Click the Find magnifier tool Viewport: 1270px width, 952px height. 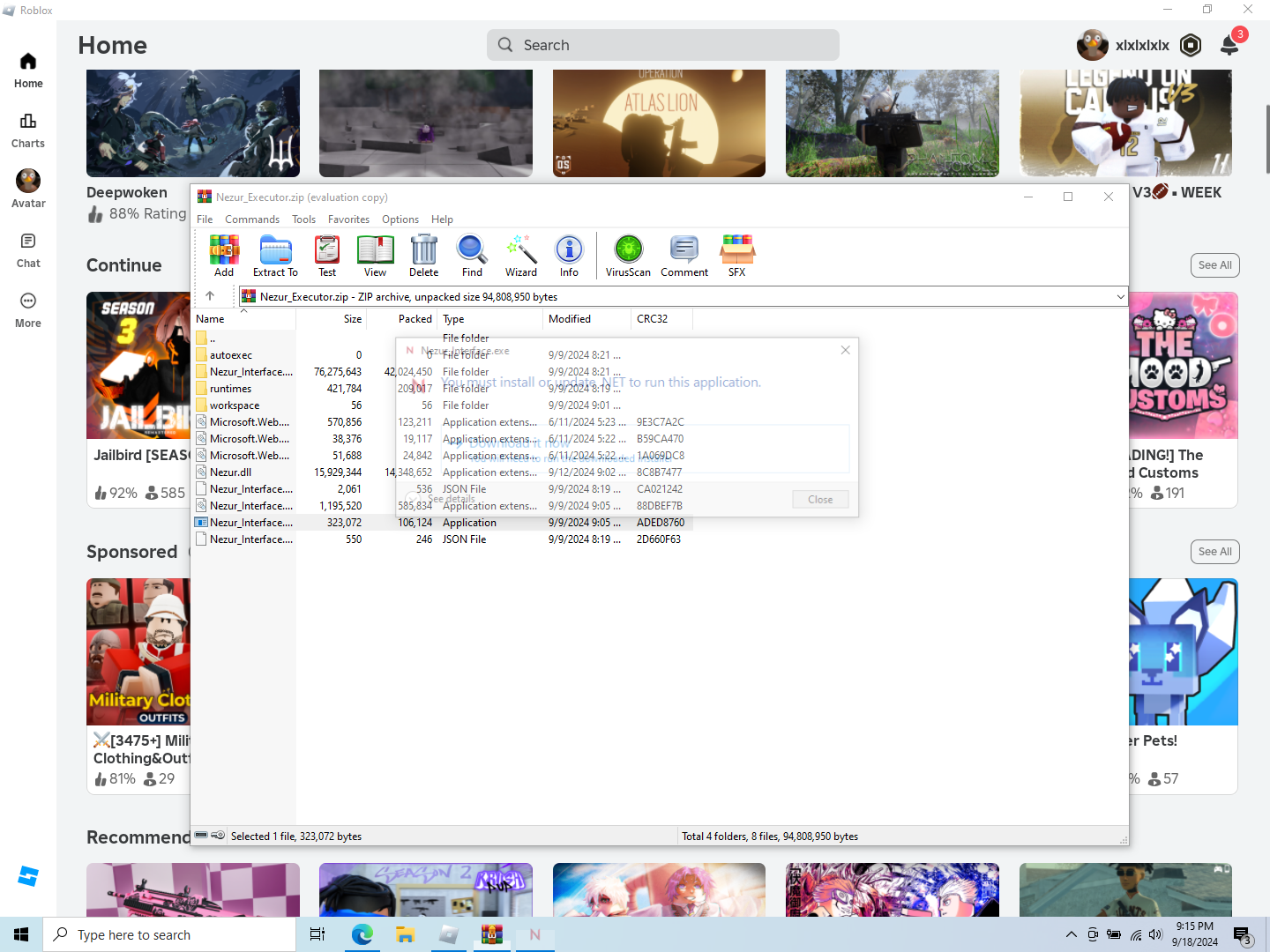pos(472,256)
